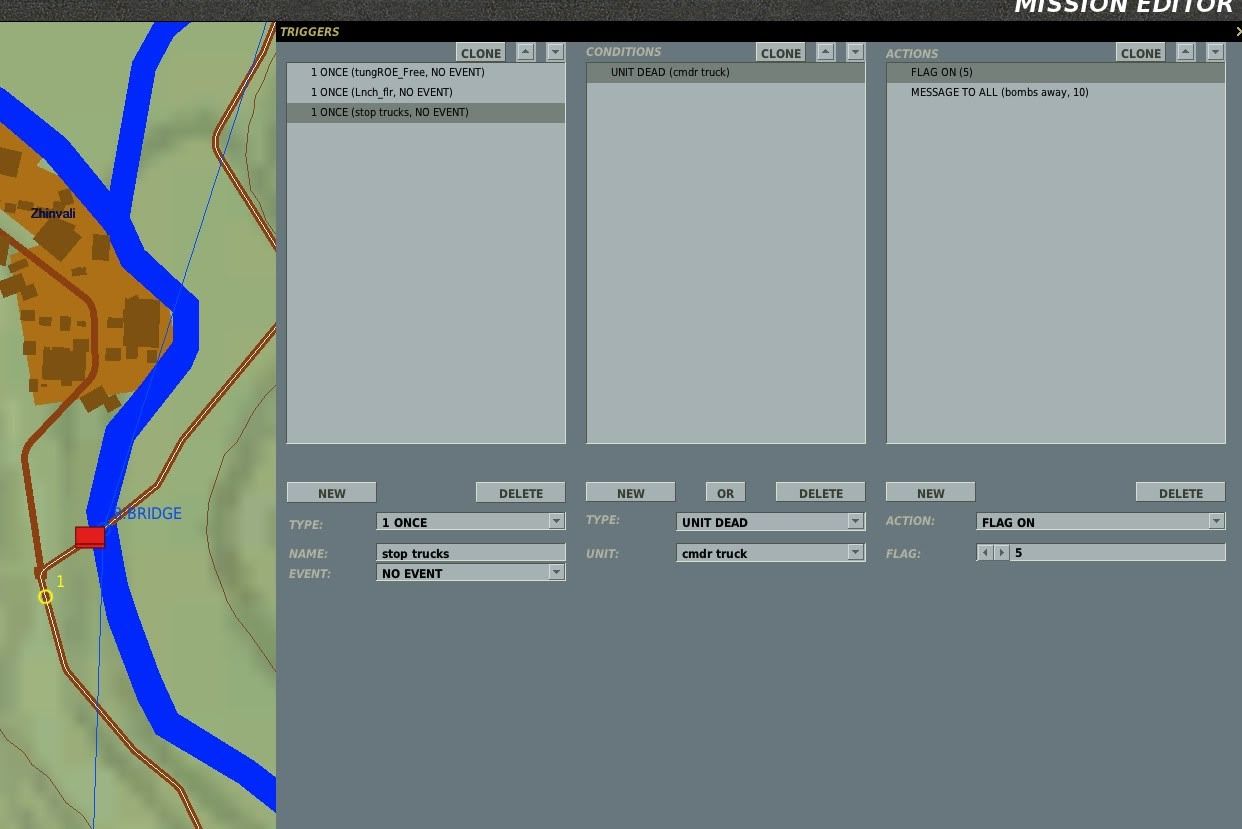Viewport: 1242px width, 829px height.
Task: Close the Triggers panel
Action: click(1238, 32)
